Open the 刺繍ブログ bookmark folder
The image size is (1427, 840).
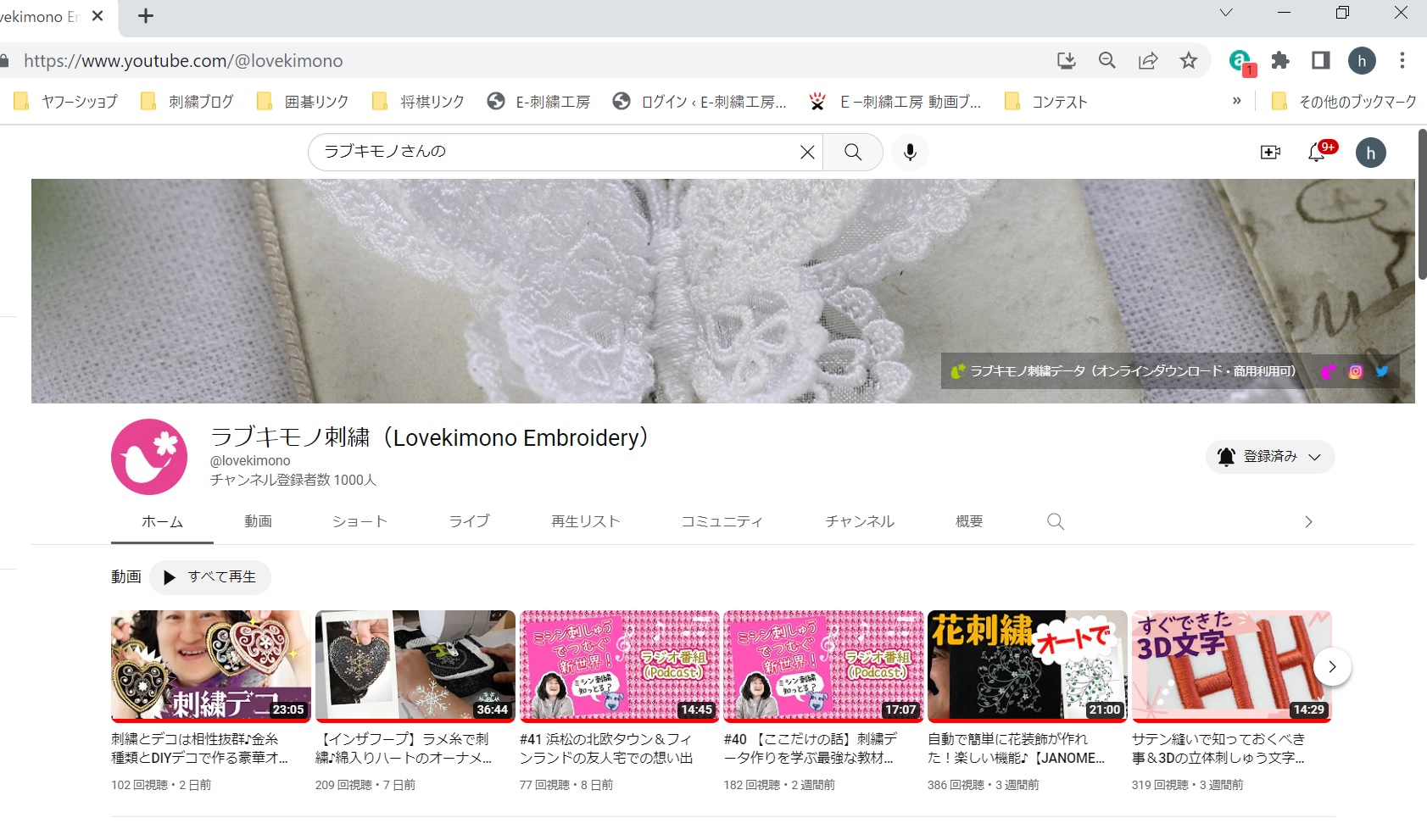[187, 102]
